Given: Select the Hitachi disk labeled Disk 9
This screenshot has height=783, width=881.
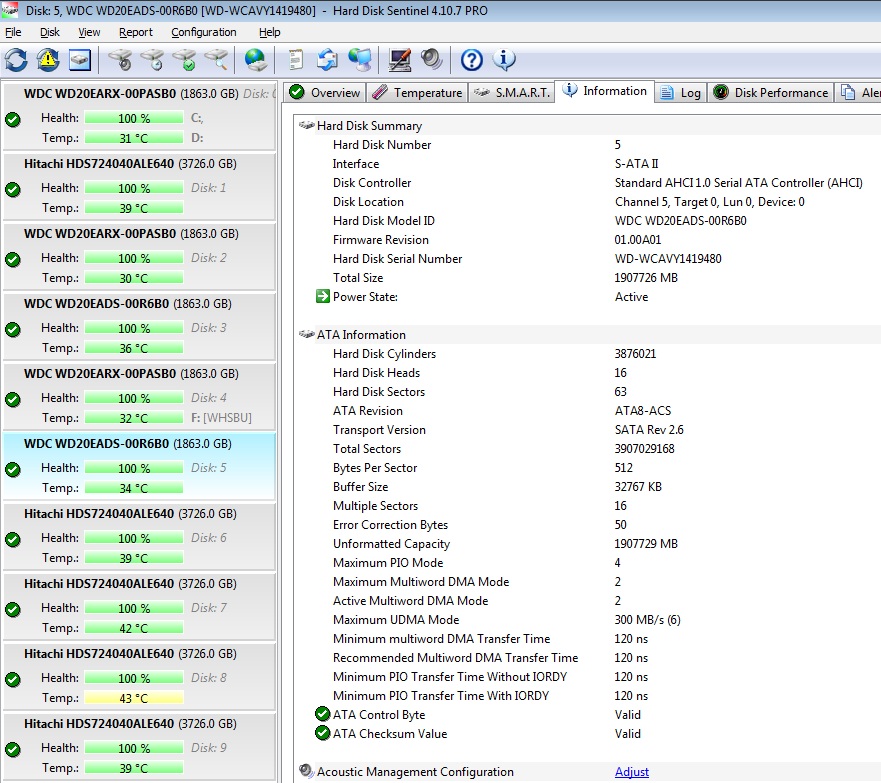Looking at the screenshot, I should pos(139,746).
